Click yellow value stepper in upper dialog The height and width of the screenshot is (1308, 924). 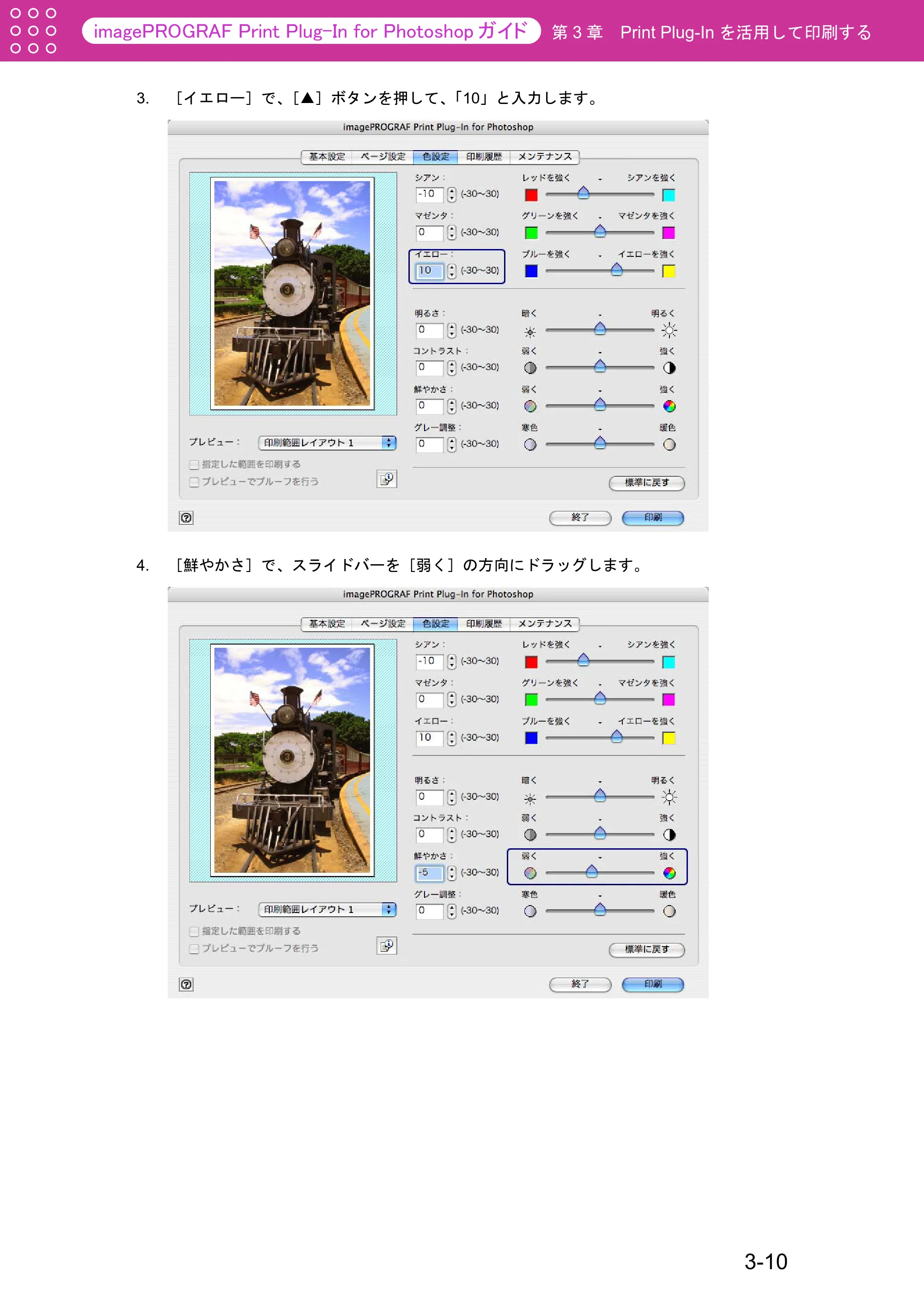452,271
